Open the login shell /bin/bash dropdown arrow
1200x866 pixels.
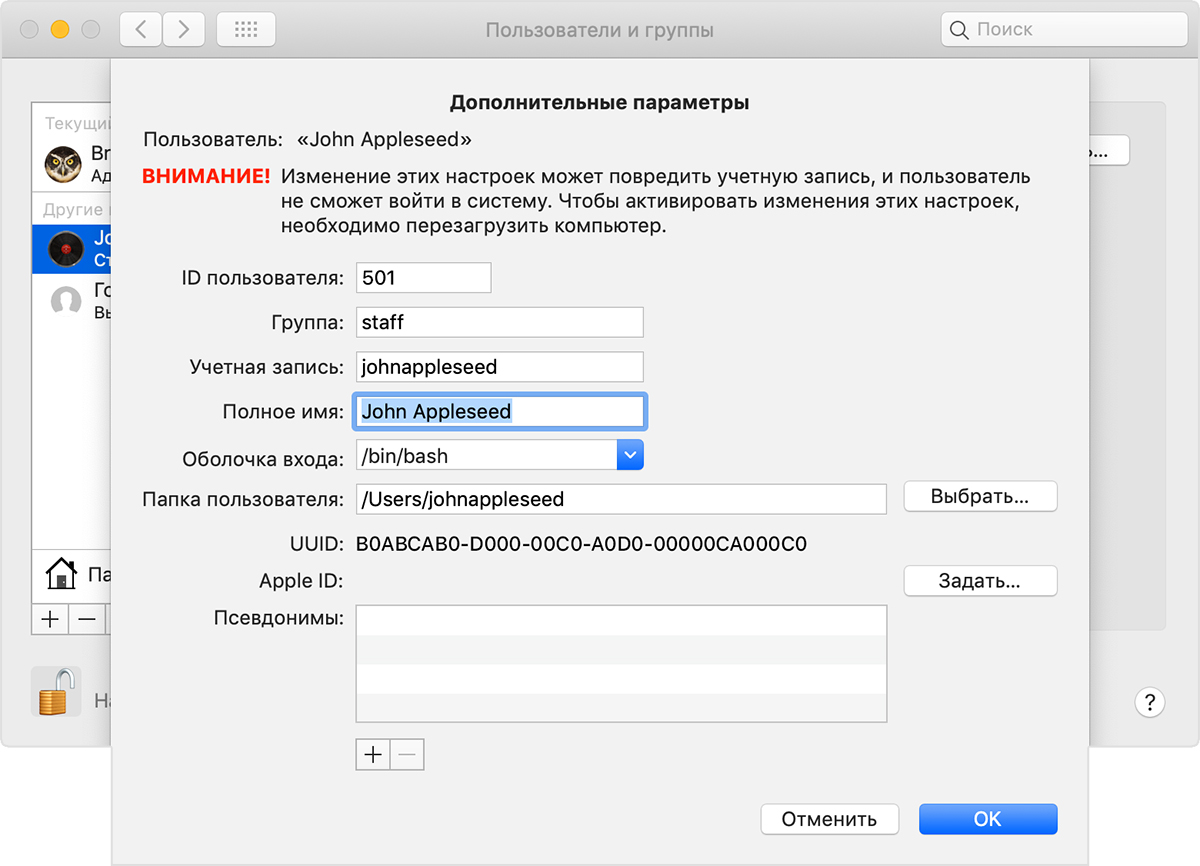point(629,455)
